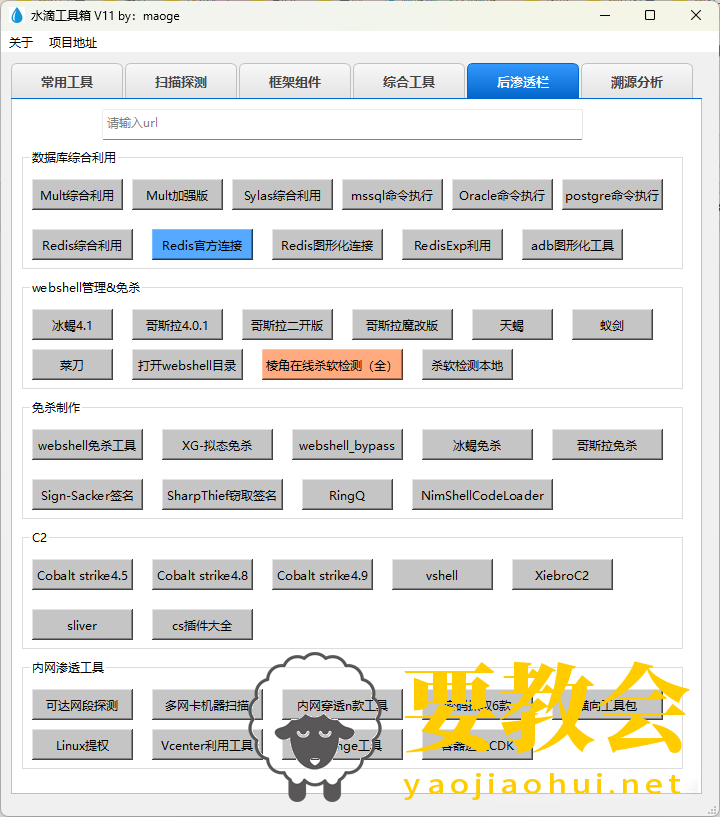This screenshot has height=817, width=720.
Task: Select the 后渗透栏 tab
Action: tap(523, 81)
